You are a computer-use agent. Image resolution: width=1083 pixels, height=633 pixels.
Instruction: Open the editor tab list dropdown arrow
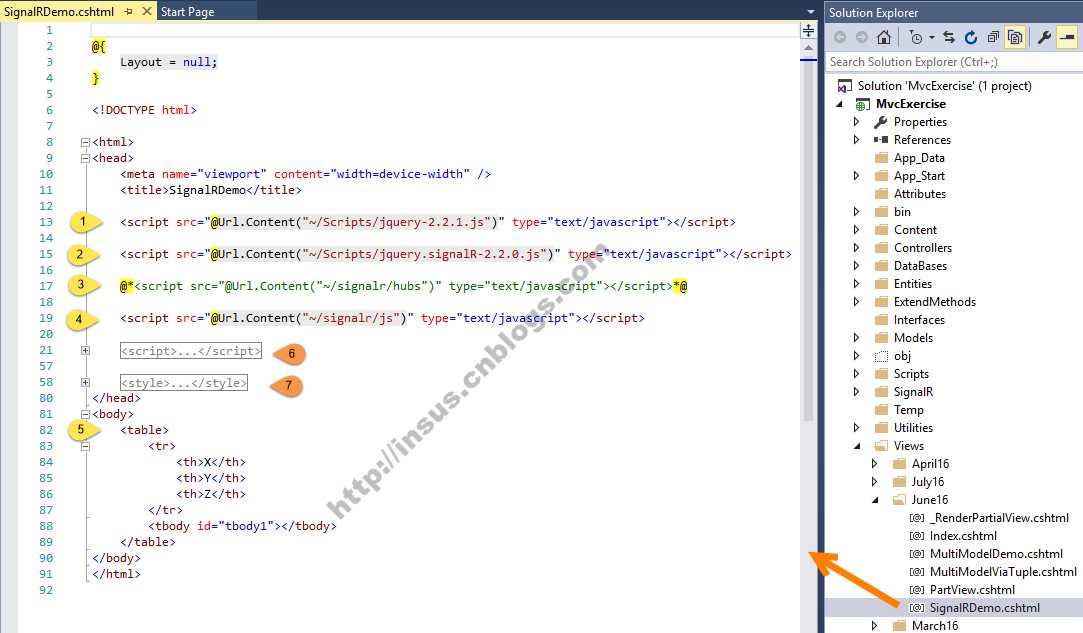[811, 12]
